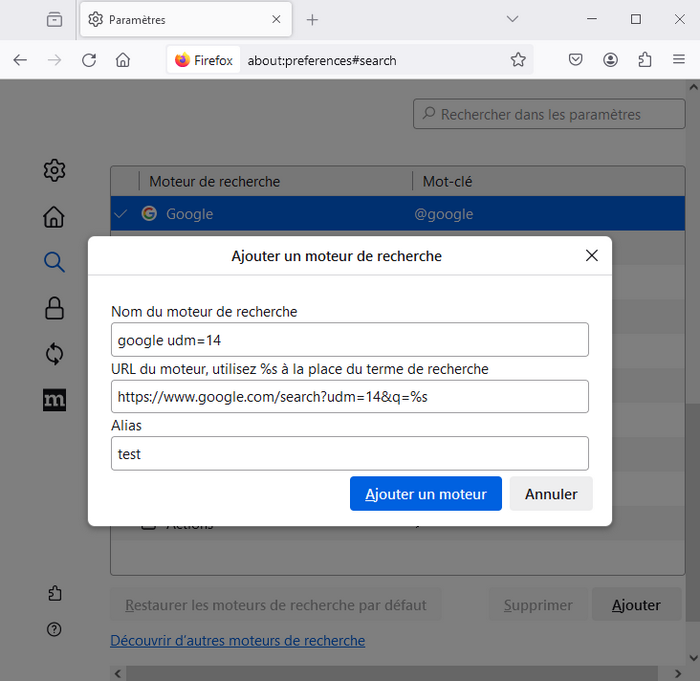Click the Alias field containing test
The image size is (700, 681).
pos(350,453)
